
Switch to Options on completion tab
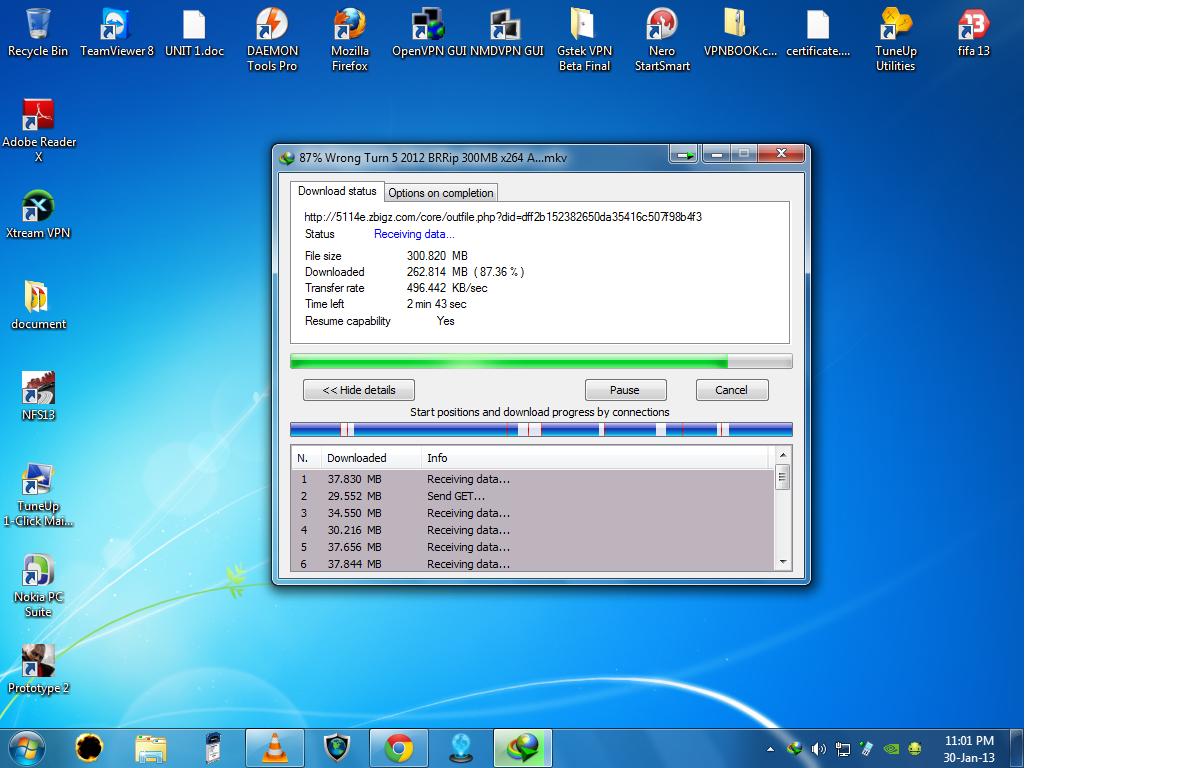pyautogui.click(x=440, y=192)
